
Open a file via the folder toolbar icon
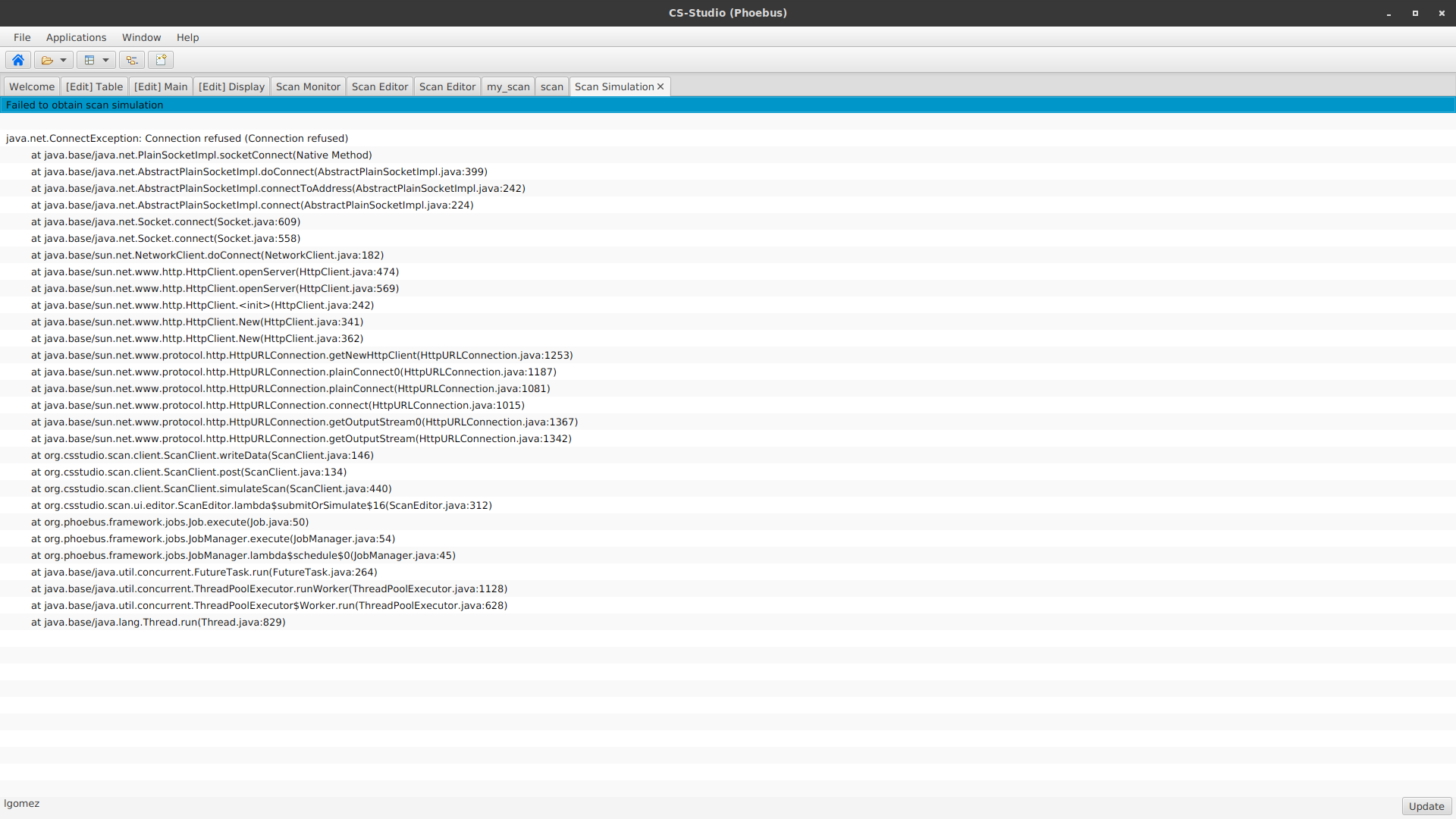click(48, 60)
